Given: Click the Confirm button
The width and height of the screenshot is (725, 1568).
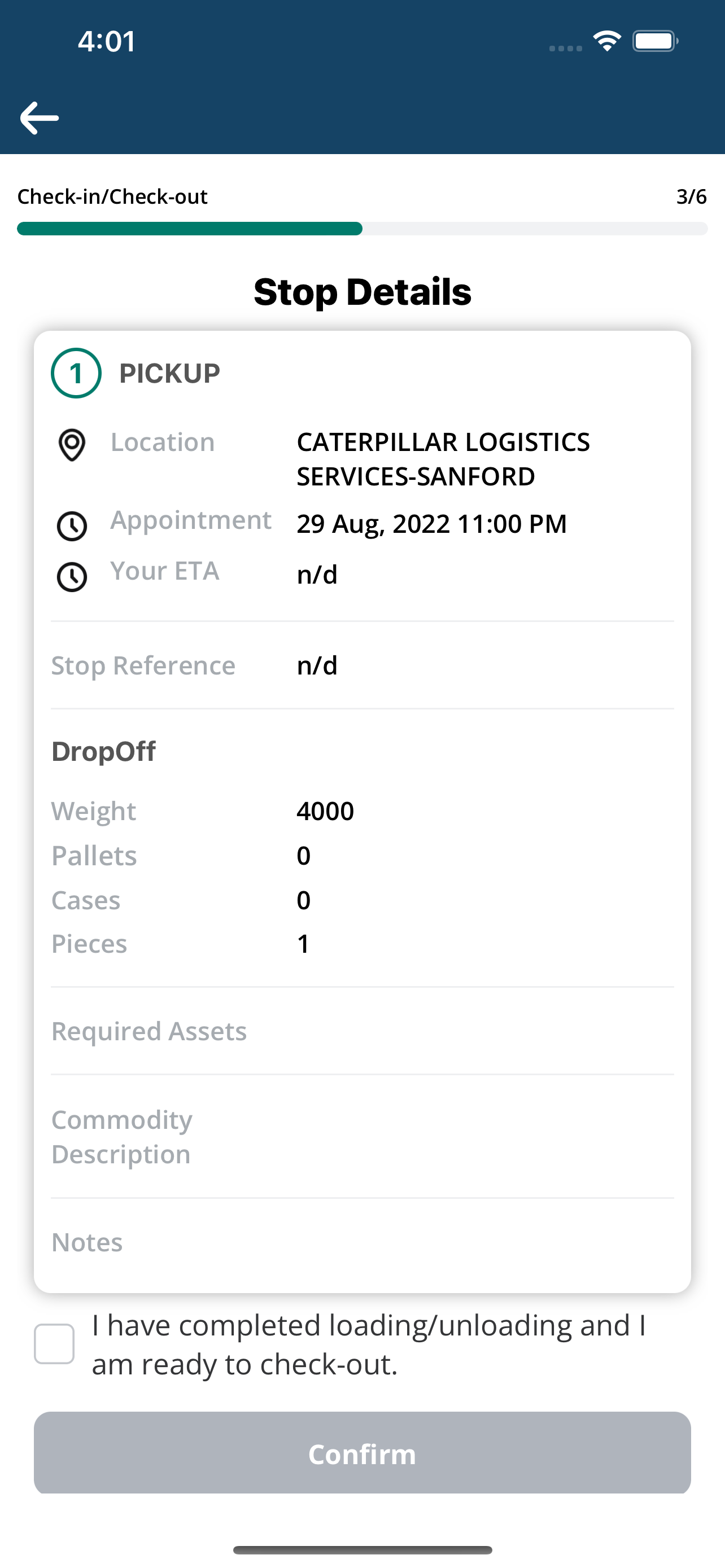Looking at the screenshot, I should [x=362, y=1452].
